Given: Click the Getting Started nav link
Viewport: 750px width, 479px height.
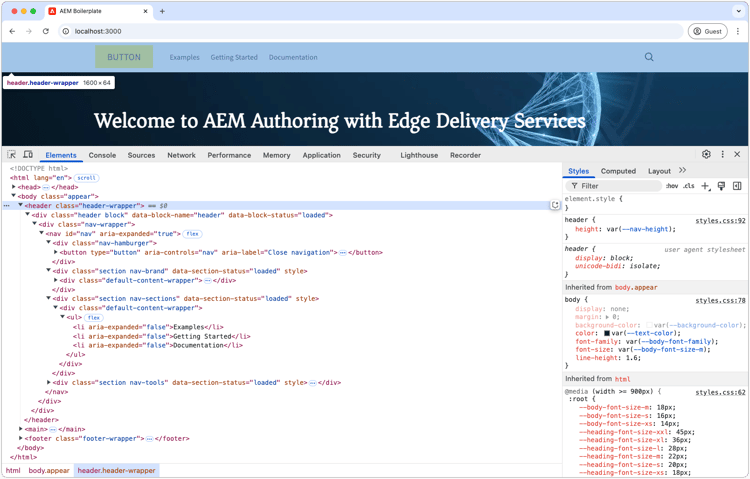Looking at the screenshot, I should (x=234, y=57).
